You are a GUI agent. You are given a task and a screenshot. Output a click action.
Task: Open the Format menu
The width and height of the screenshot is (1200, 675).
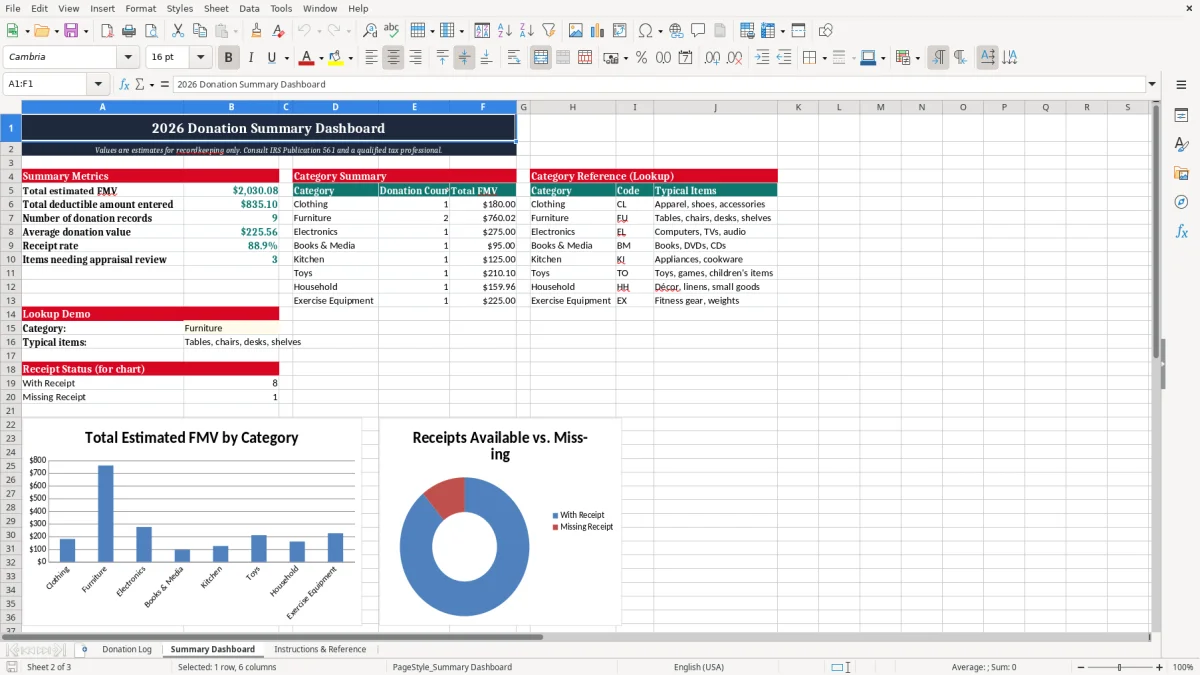tap(140, 8)
